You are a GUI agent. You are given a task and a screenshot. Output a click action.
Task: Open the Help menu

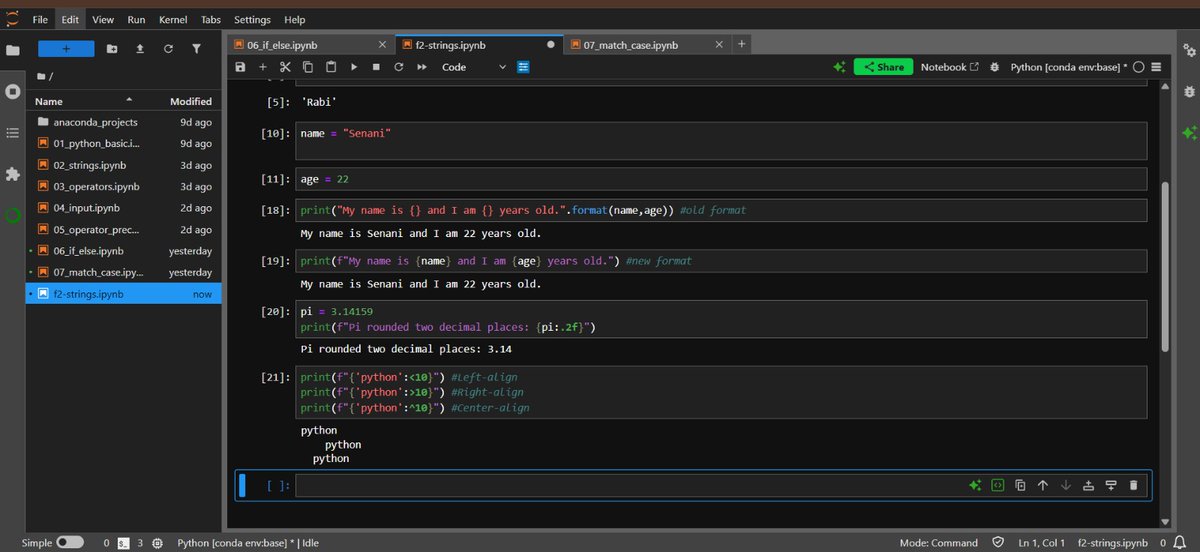295,19
